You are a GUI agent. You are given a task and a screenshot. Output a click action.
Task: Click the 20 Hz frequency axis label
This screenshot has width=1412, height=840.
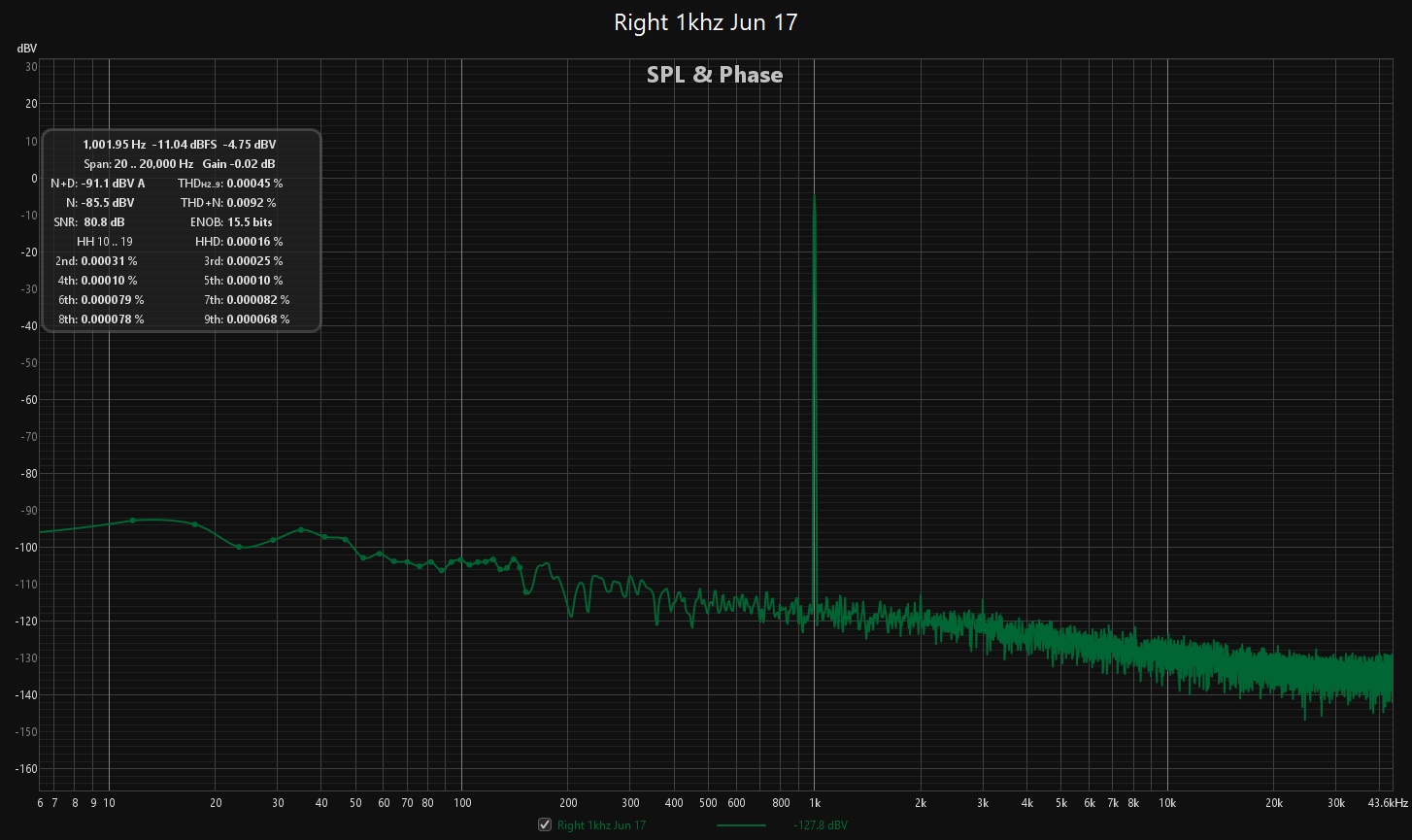(214, 803)
